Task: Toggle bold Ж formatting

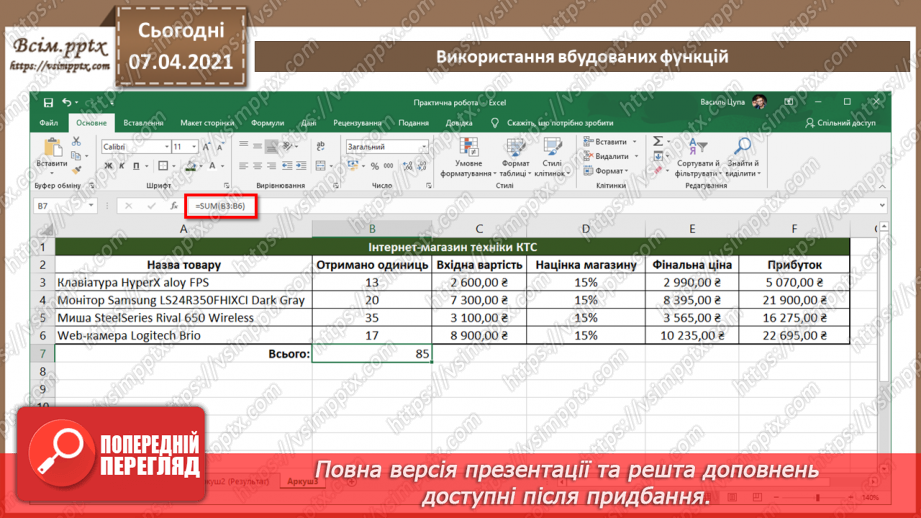Action: coord(108,166)
